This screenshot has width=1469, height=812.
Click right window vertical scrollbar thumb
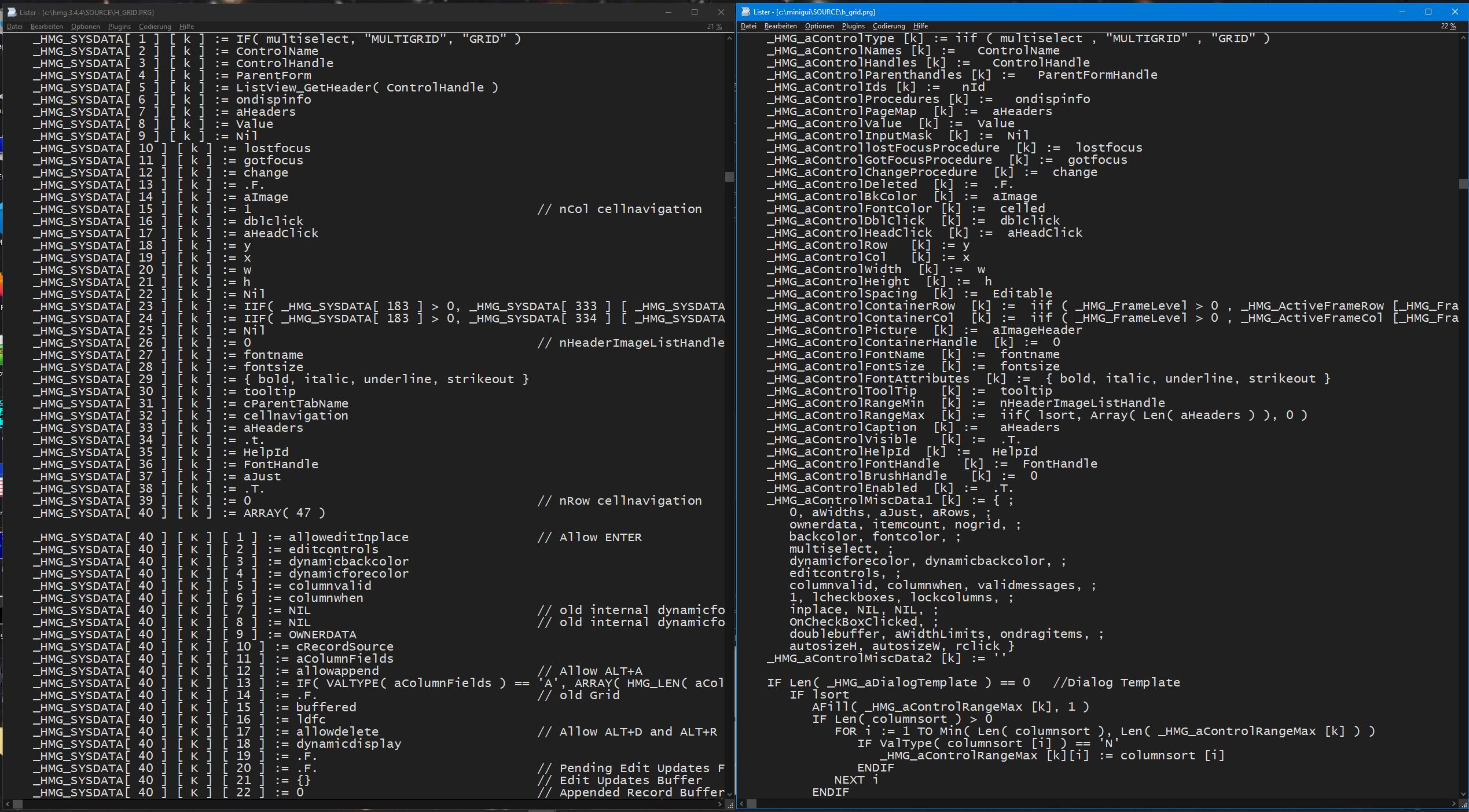(1463, 184)
